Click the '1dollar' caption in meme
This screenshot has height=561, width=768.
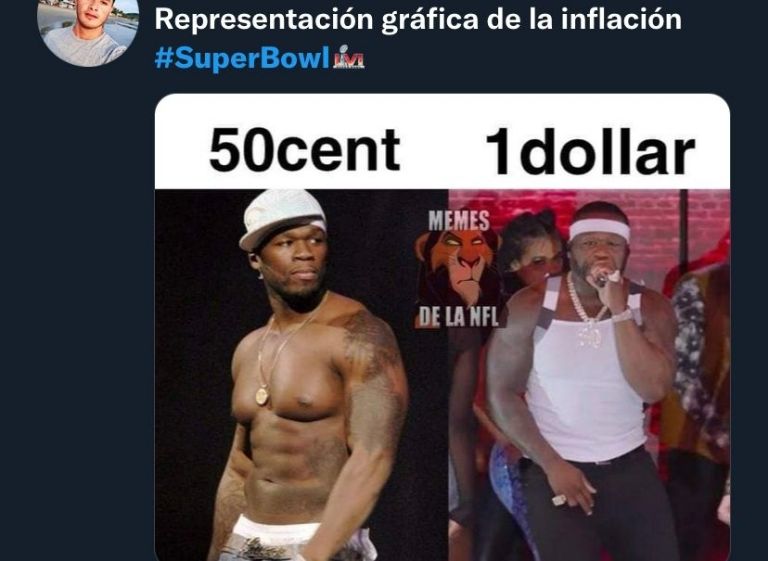click(x=590, y=151)
